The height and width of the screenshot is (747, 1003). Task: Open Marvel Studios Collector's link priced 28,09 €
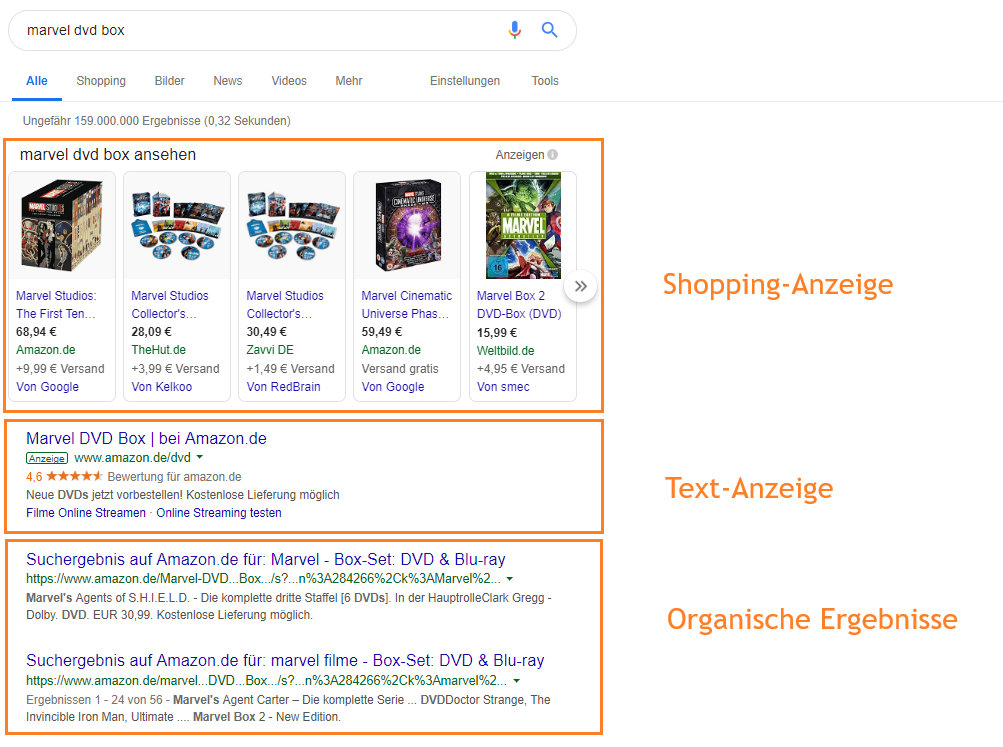coord(170,305)
